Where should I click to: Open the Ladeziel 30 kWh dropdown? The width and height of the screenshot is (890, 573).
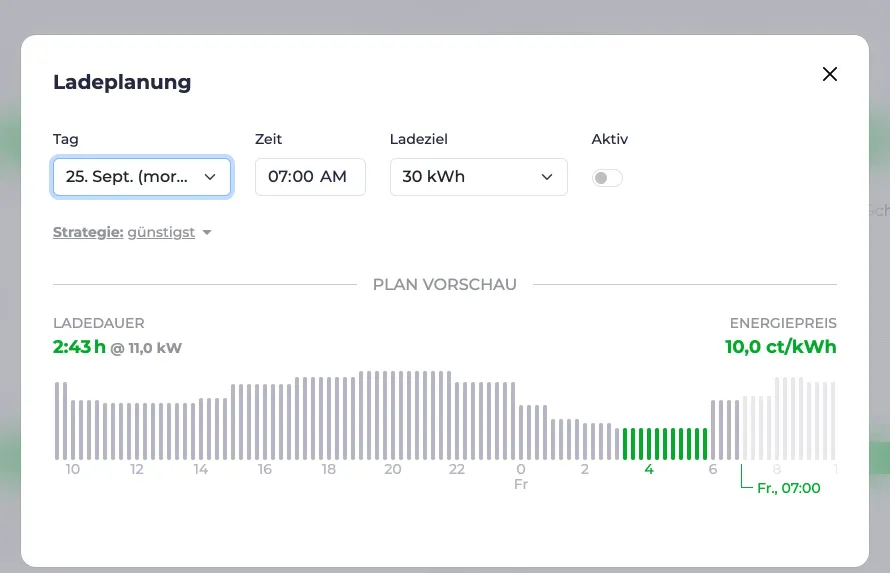(x=478, y=177)
